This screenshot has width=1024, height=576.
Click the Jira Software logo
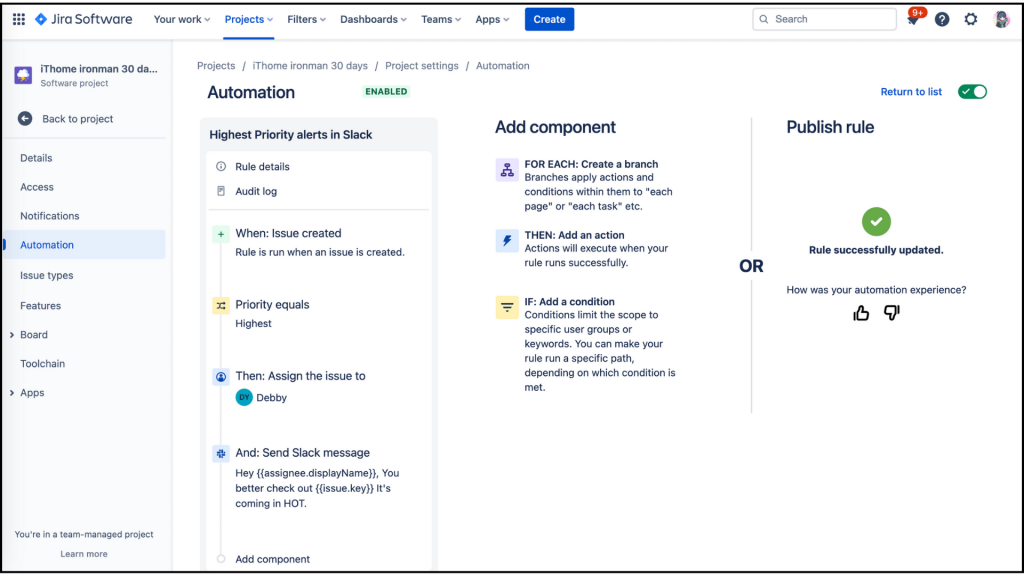84,19
